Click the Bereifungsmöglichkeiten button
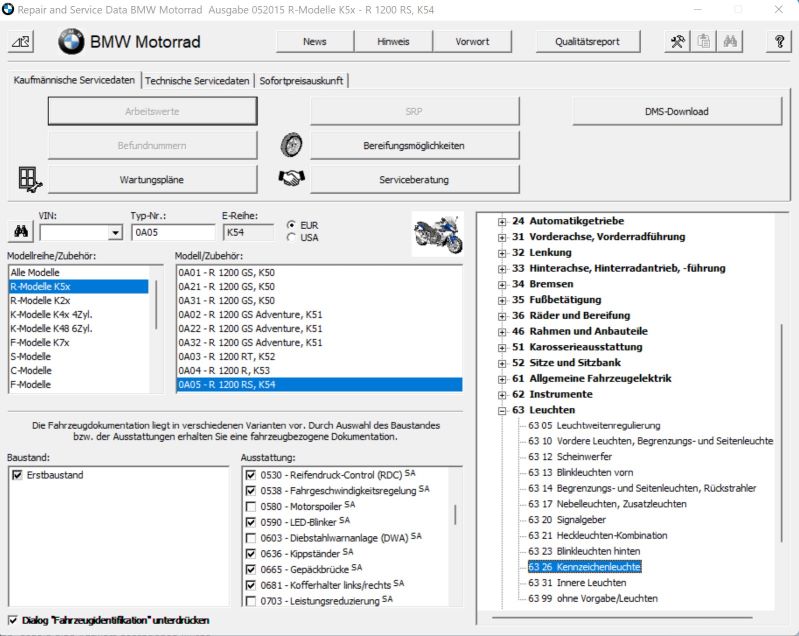The image size is (799, 636). pos(414,145)
